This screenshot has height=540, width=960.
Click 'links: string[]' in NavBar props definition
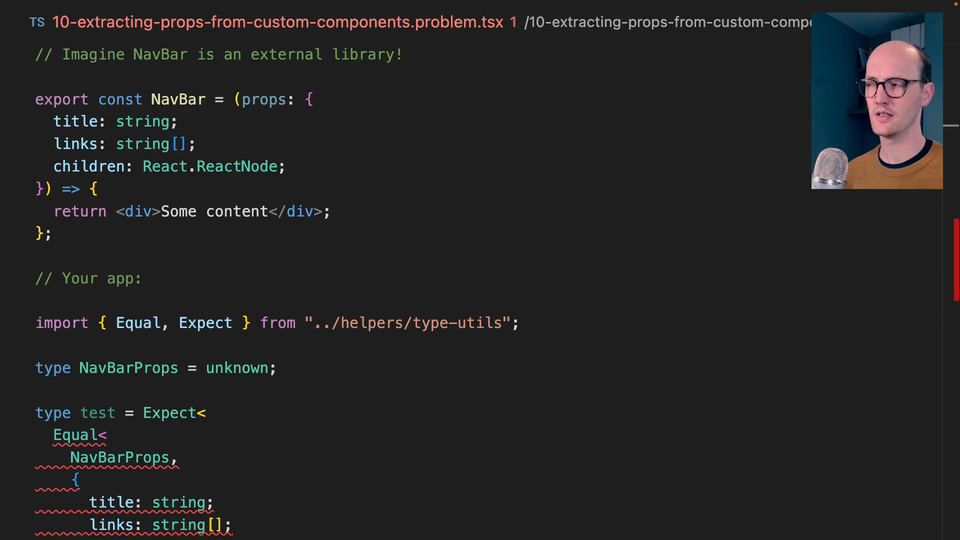click(x=124, y=144)
